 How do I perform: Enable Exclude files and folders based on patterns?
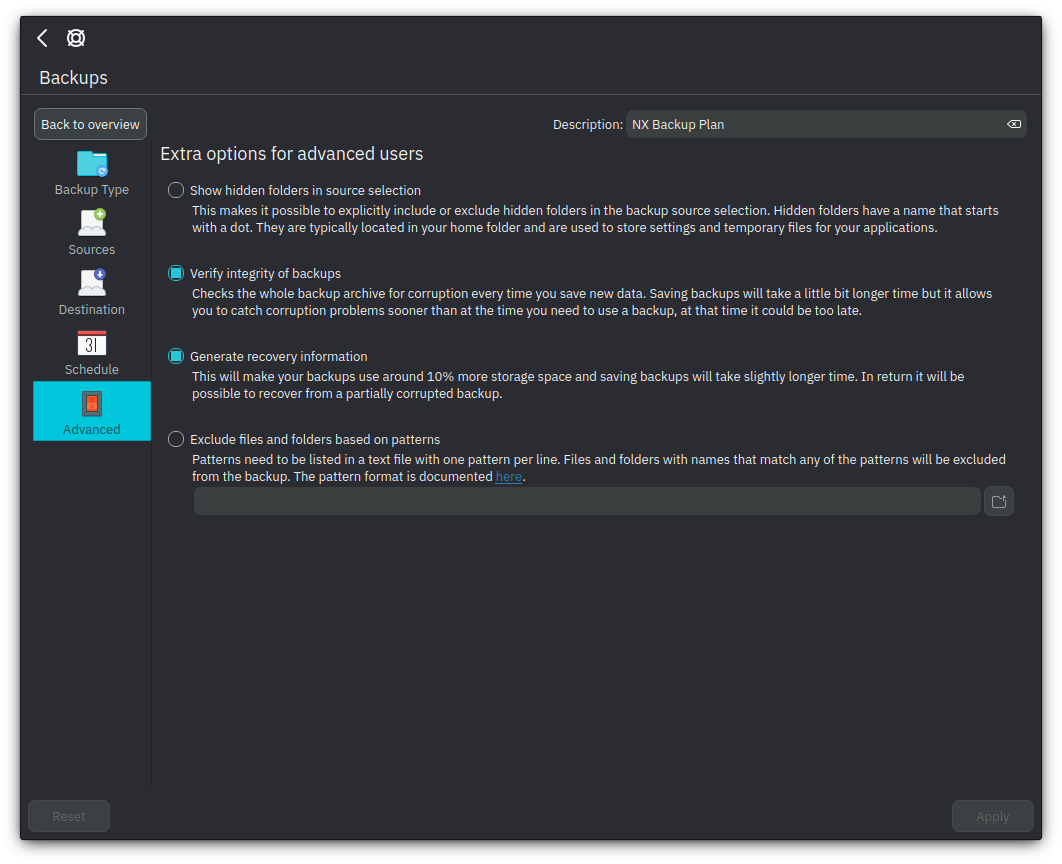pyautogui.click(x=176, y=439)
